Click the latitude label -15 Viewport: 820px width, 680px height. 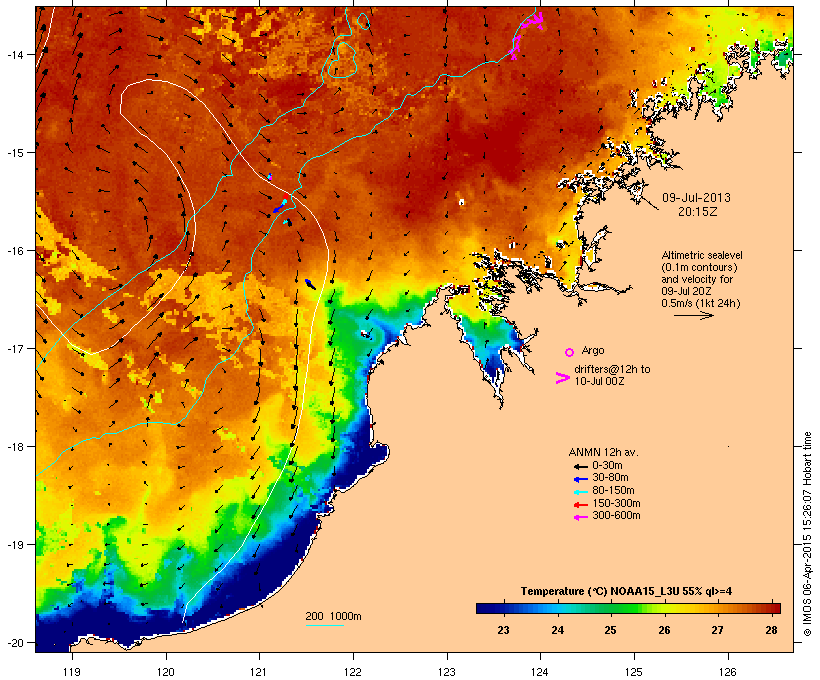pyautogui.click(x=14, y=153)
